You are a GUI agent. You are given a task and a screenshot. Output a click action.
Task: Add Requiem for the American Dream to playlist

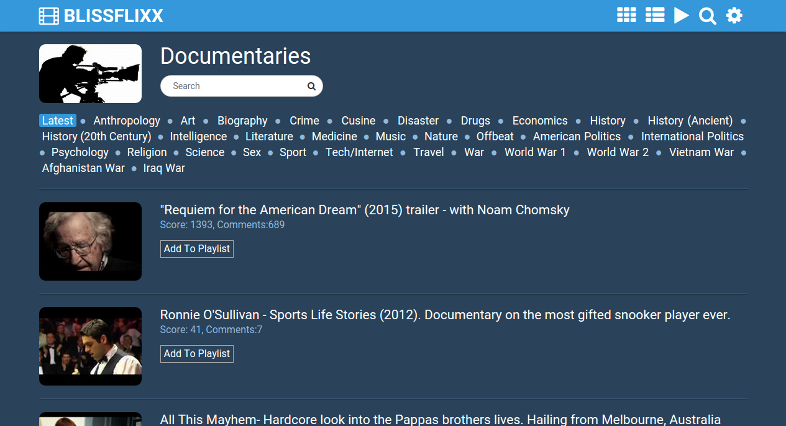click(197, 249)
